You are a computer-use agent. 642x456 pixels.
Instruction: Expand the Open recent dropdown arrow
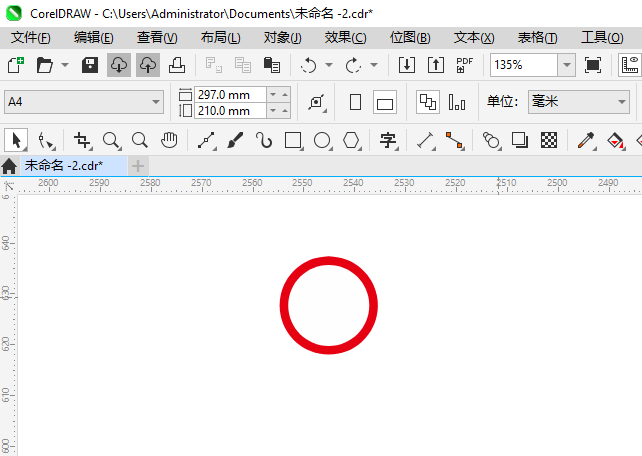65,65
